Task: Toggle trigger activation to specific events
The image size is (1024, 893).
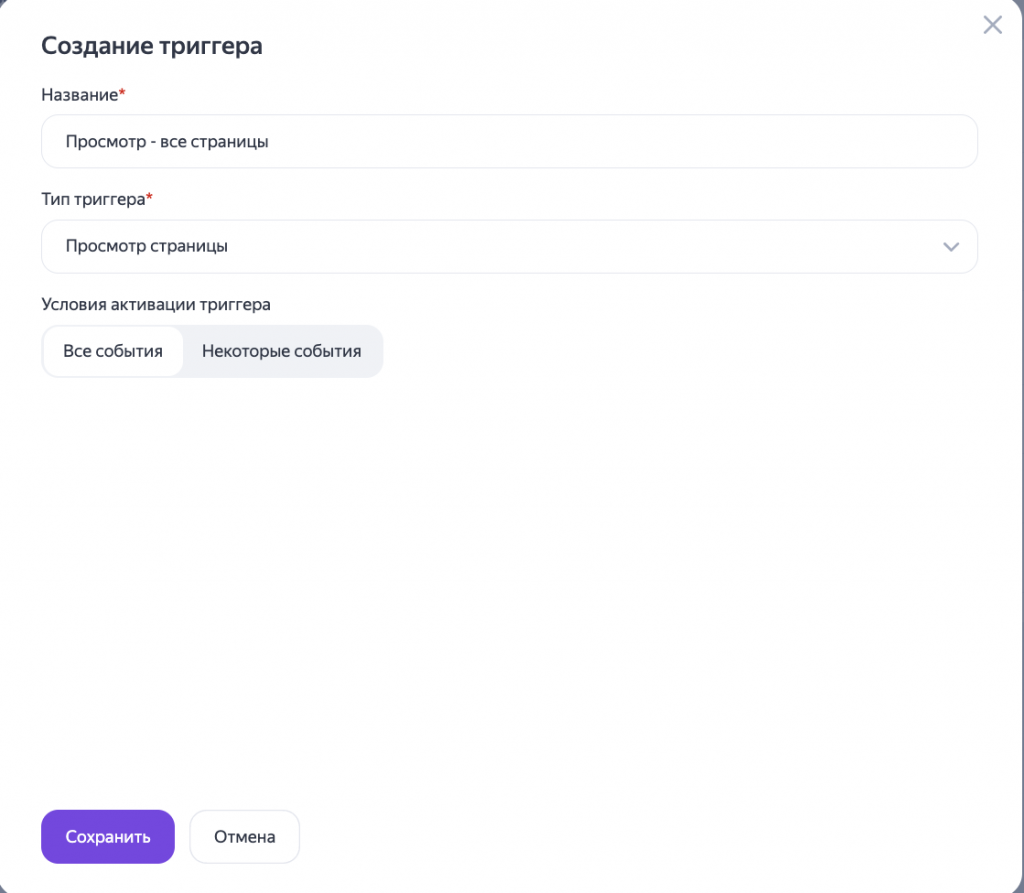Action: click(281, 351)
